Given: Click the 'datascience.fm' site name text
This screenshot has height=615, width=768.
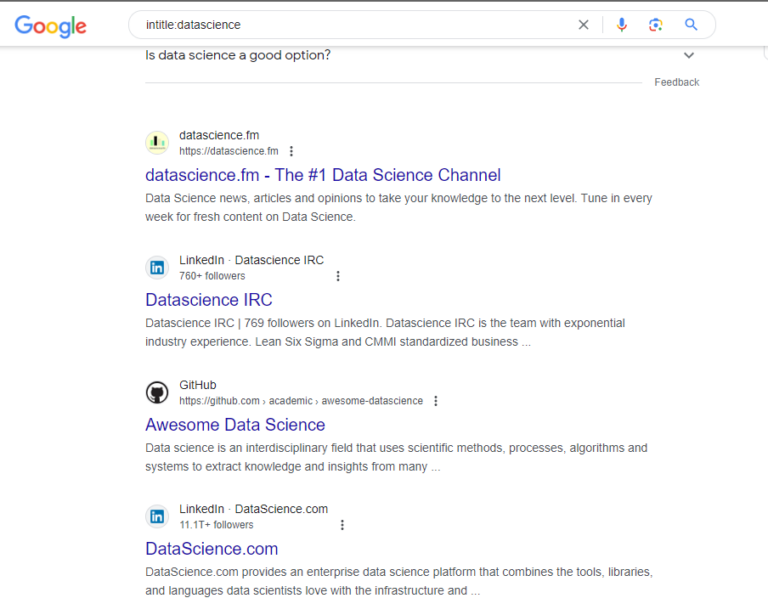Looking at the screenshot, I should pos(219,135).
